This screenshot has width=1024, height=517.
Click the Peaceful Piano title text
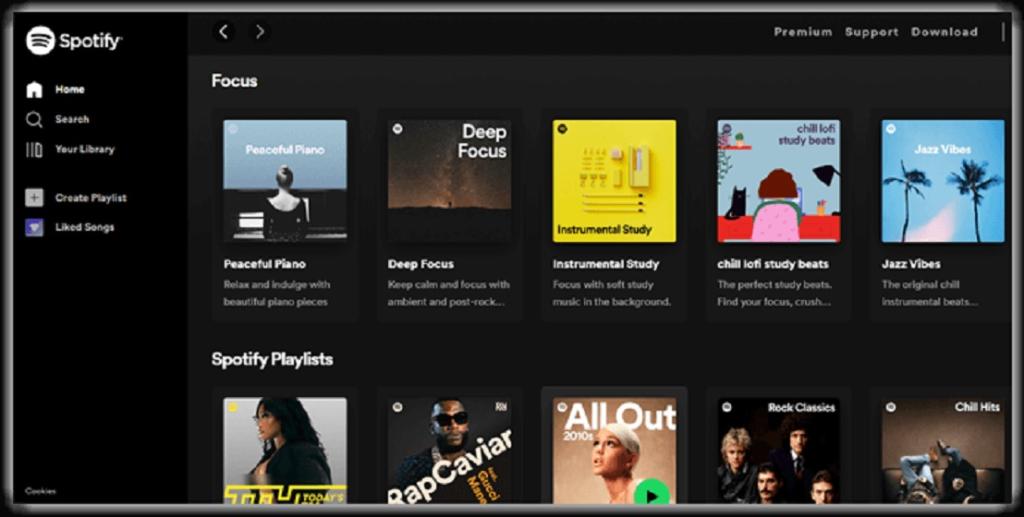coord(264,264)
